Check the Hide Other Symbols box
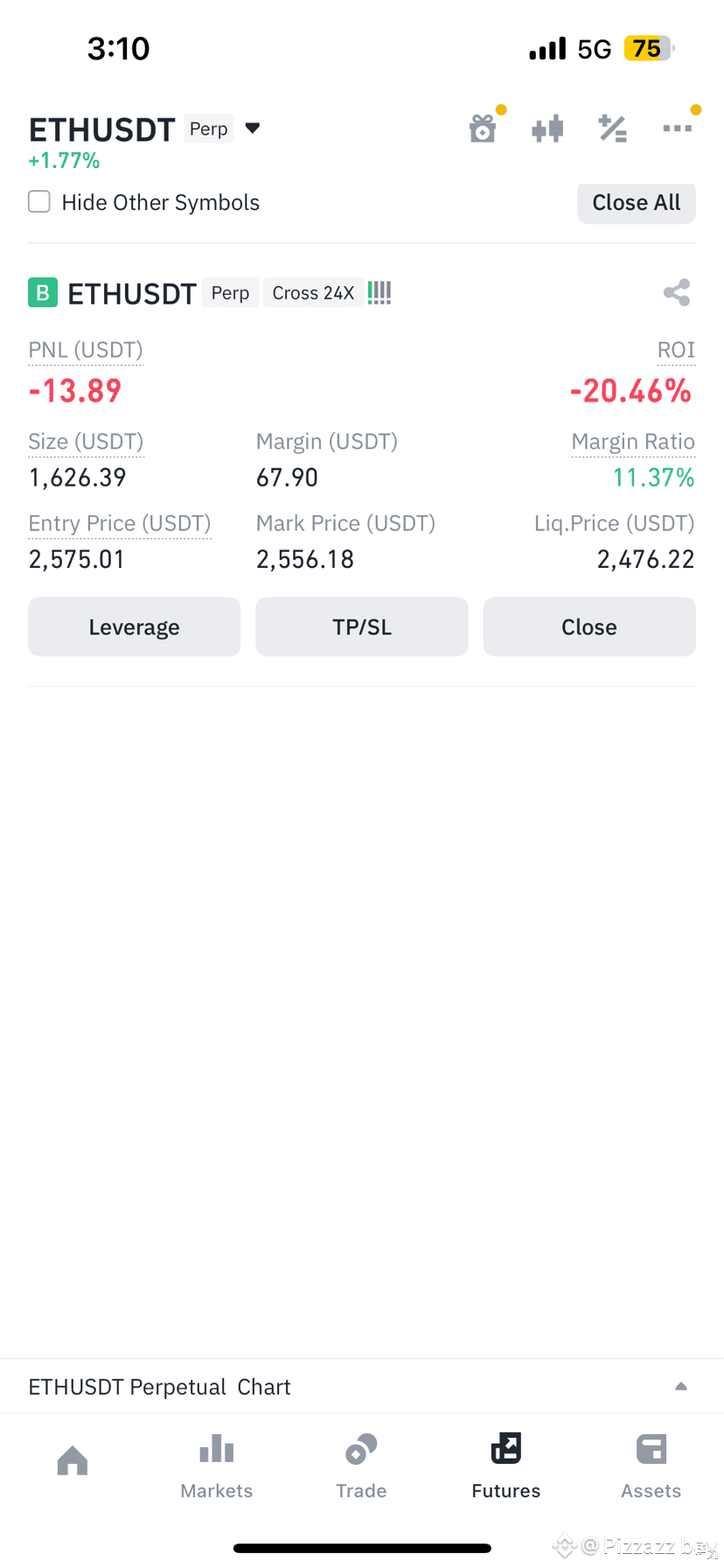The width and height of the screenshot is (724, 1568). (x=39, y=202)
